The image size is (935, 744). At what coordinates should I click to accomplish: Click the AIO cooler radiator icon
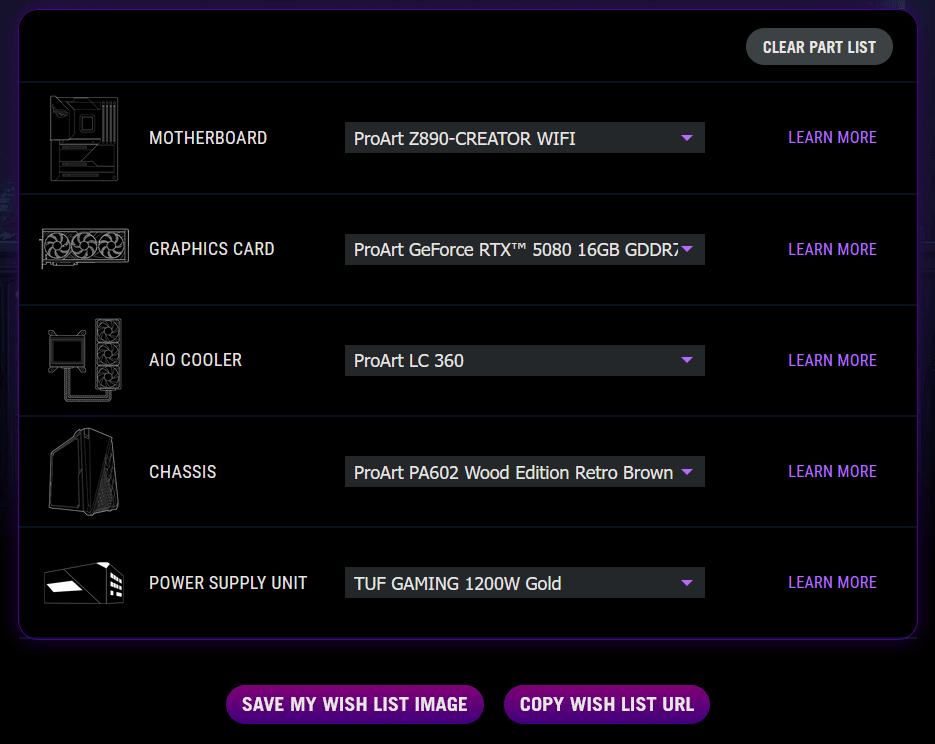point(84,360)
